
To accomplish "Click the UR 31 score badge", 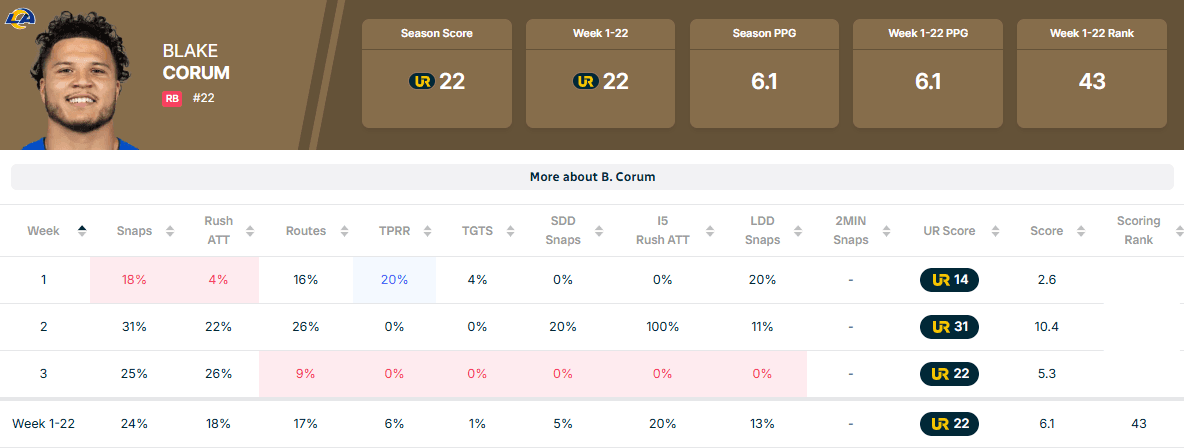I will (x=949, y=327).
